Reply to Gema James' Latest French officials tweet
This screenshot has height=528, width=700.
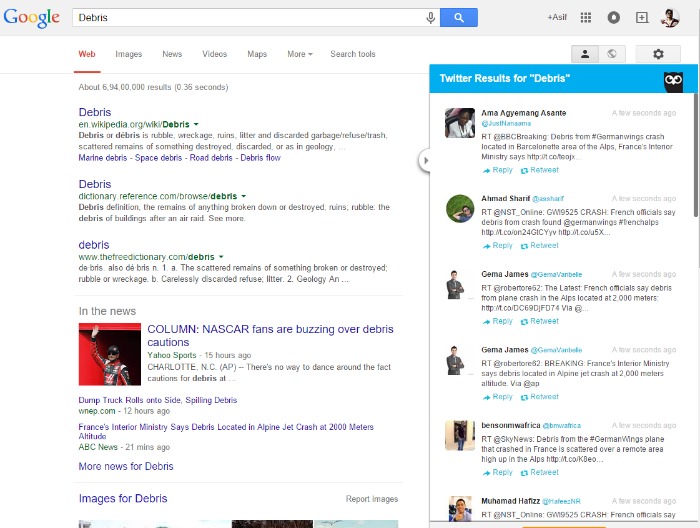tap(498, 321)
